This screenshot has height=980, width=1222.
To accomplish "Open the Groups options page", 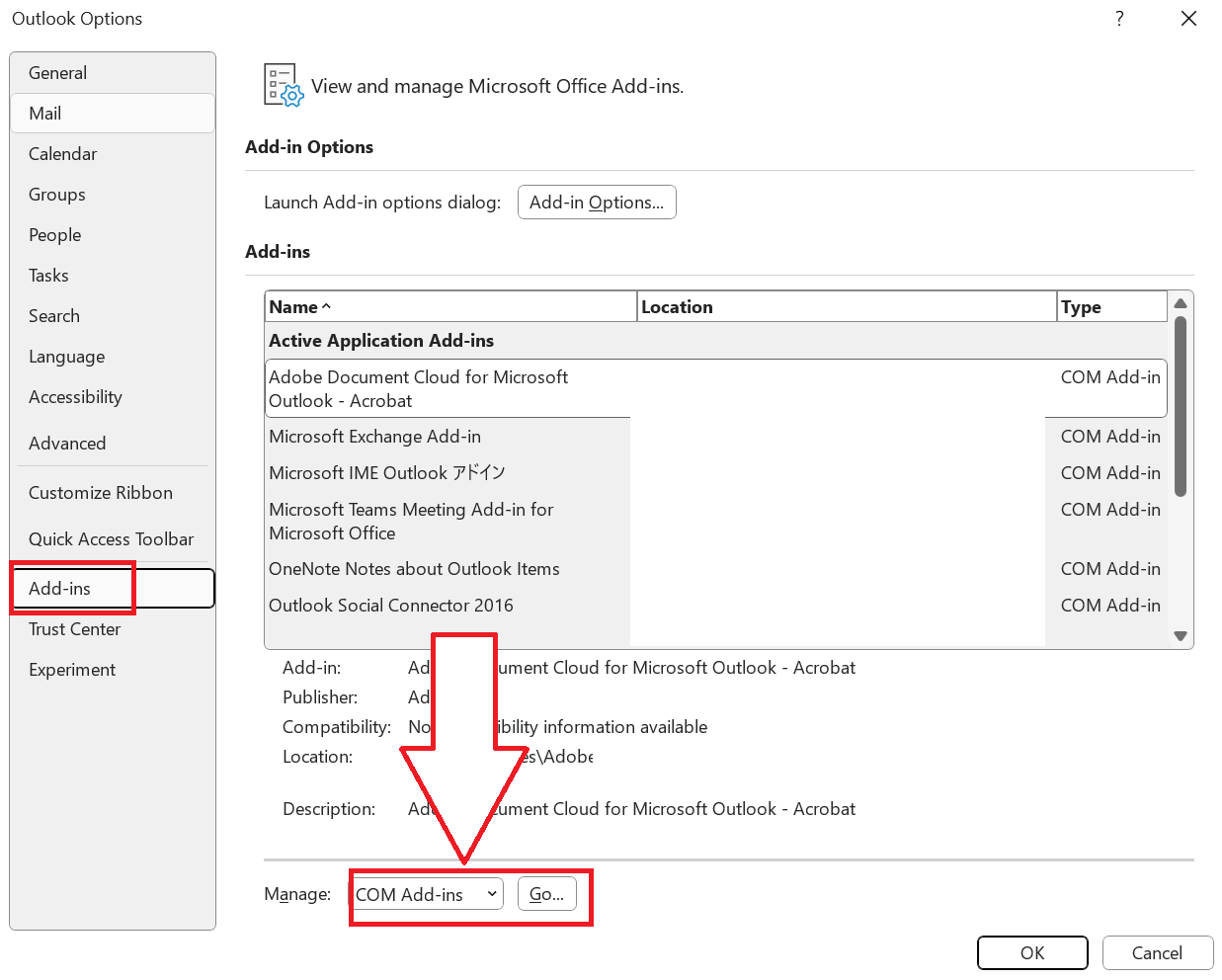I will (x=113, y=195).
